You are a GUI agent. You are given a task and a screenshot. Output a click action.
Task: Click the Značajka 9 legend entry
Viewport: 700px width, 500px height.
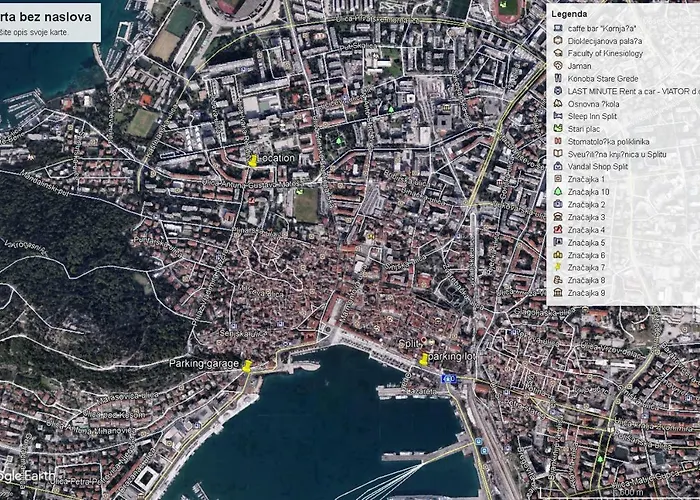pos(587,293)
